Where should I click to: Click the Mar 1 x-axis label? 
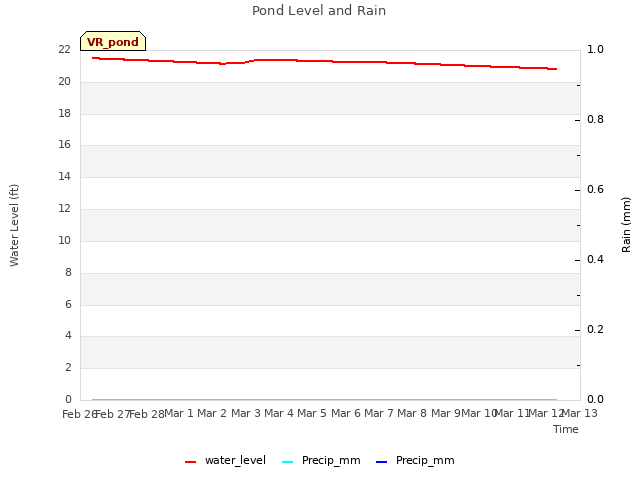[x=178, y=413]
